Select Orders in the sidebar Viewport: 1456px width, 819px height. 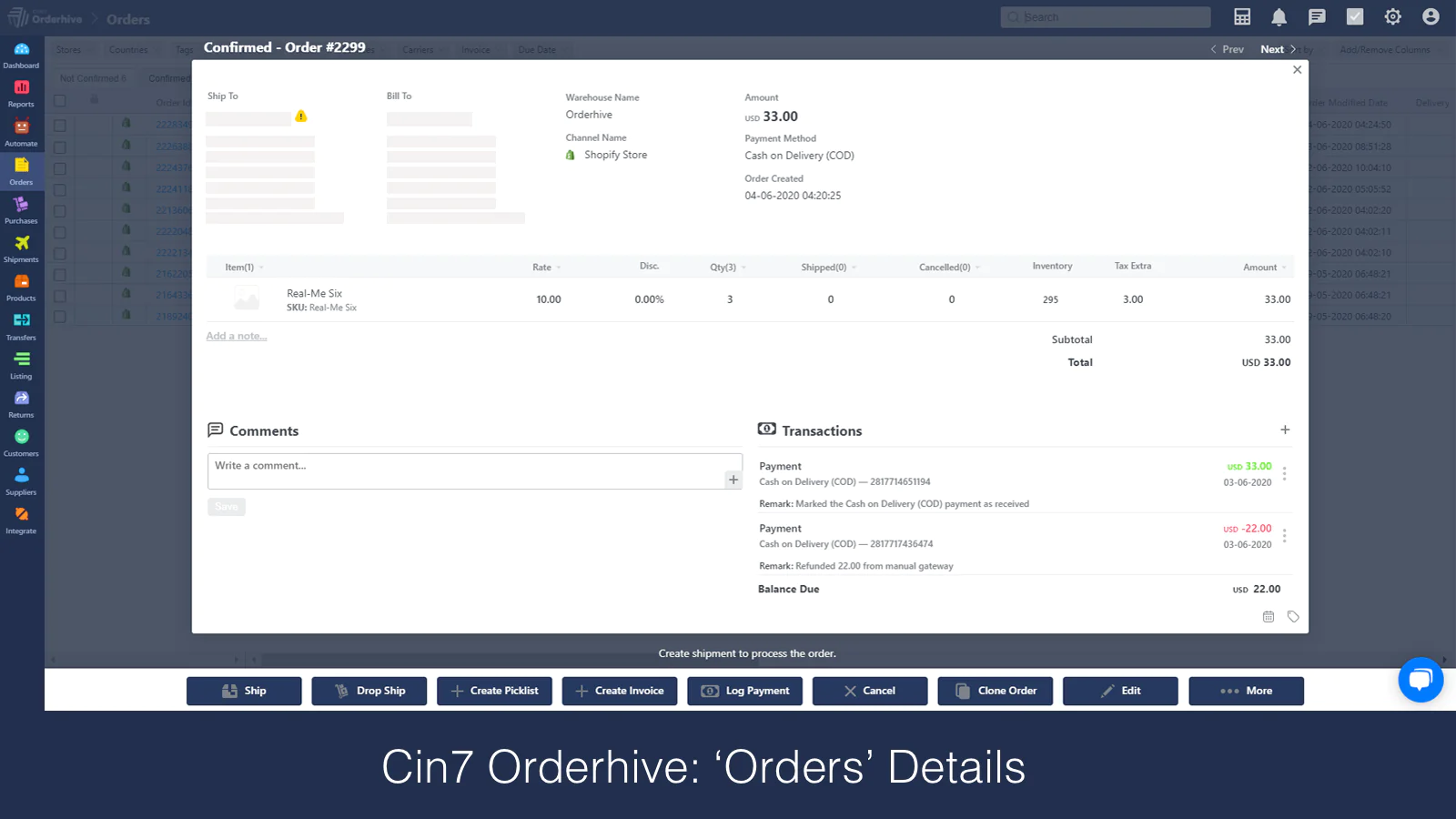click(x=21, y=171)
